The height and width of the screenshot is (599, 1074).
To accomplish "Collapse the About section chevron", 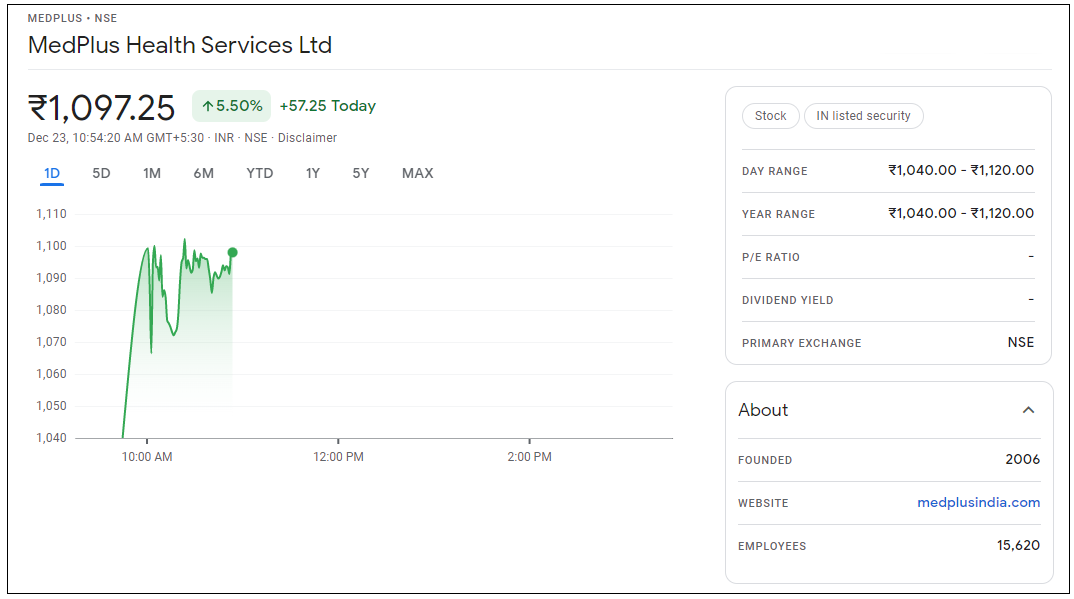I will 1028,410.
